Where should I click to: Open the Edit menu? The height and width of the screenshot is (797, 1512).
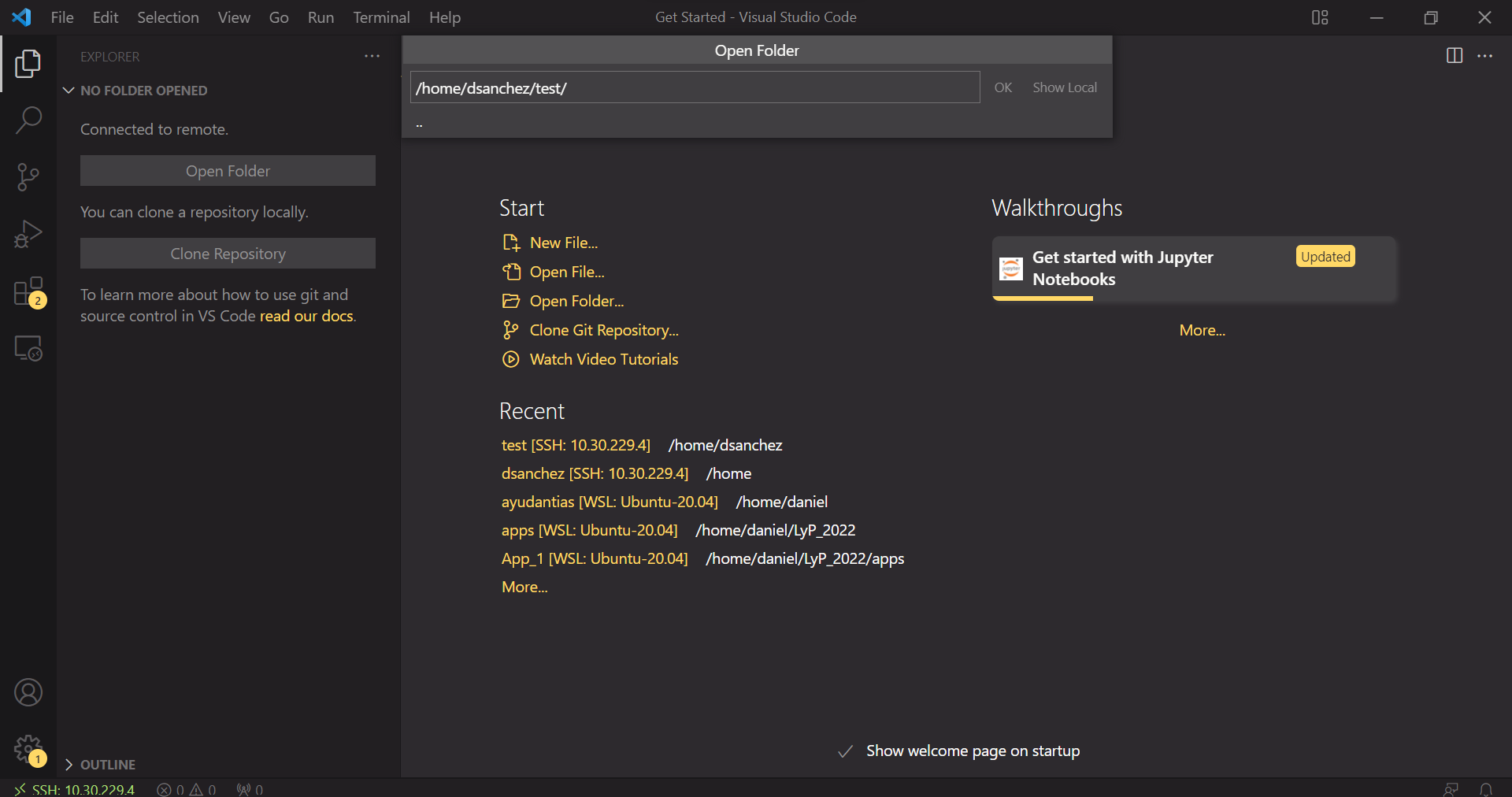(106, 17)
